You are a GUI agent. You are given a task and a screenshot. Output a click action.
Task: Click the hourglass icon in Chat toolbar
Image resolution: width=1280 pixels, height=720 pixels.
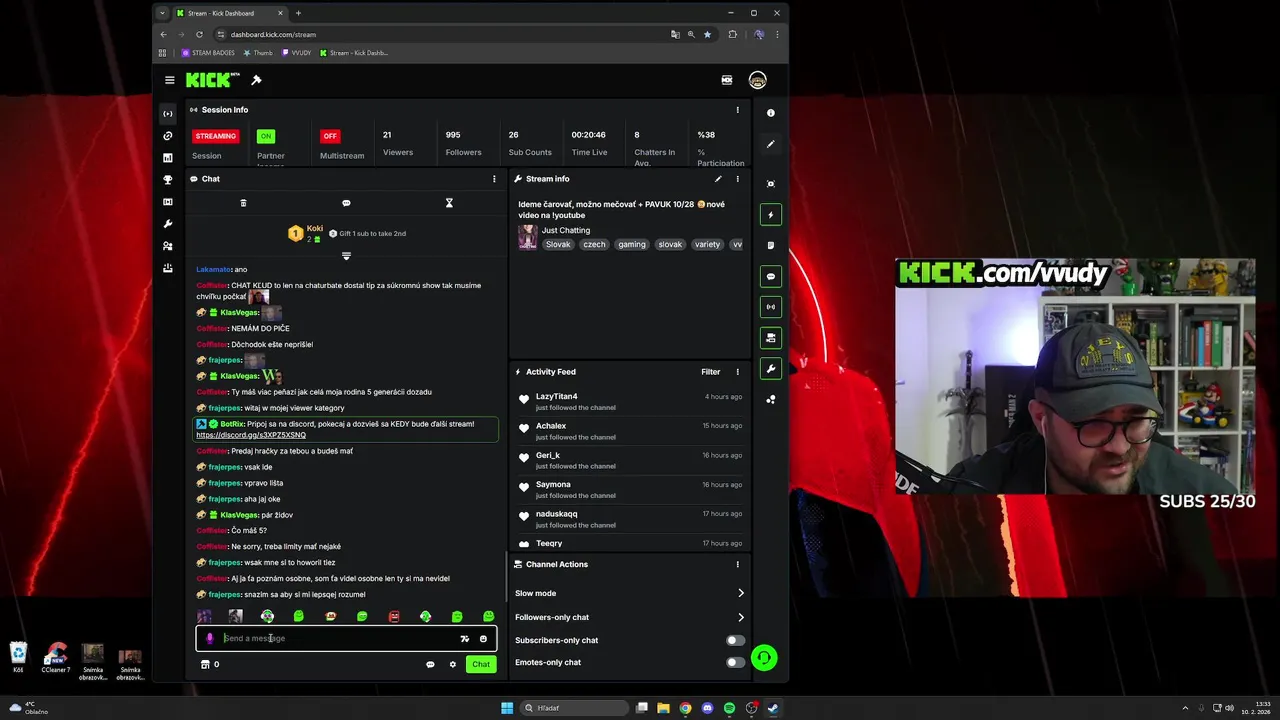(x=449, y=203)
